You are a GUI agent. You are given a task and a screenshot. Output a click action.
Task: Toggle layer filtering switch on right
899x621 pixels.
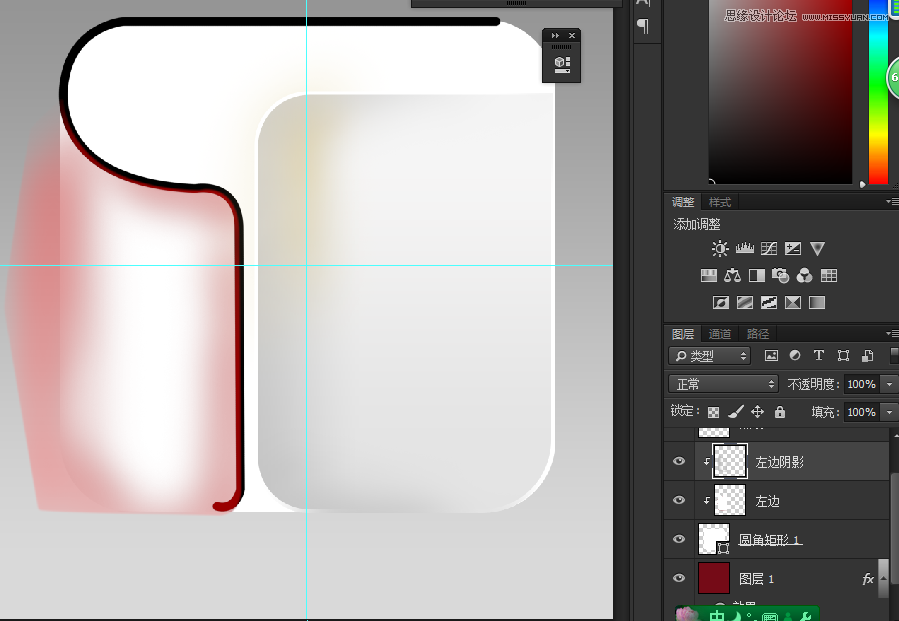[x=894, y=356]
